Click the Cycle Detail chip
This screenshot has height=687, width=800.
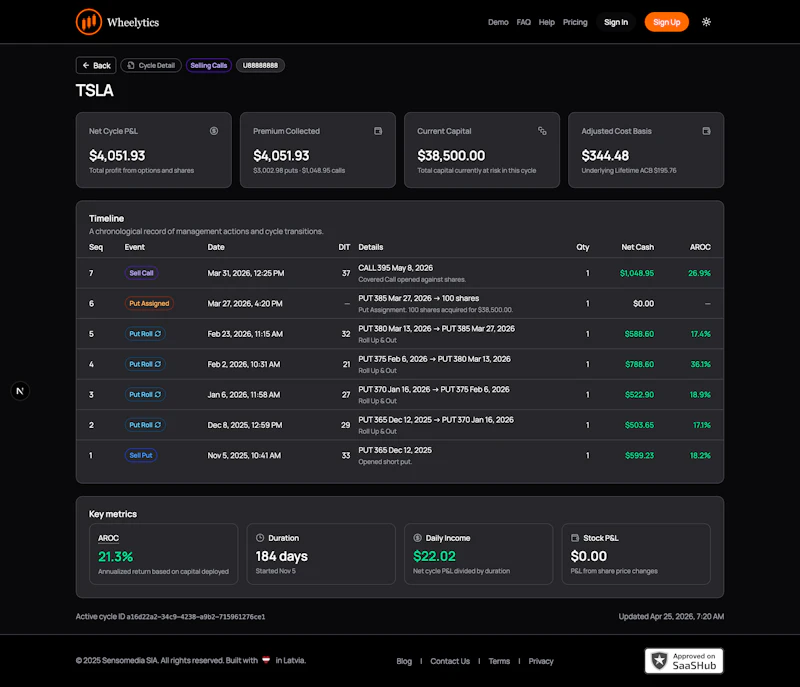coord(151,65)
